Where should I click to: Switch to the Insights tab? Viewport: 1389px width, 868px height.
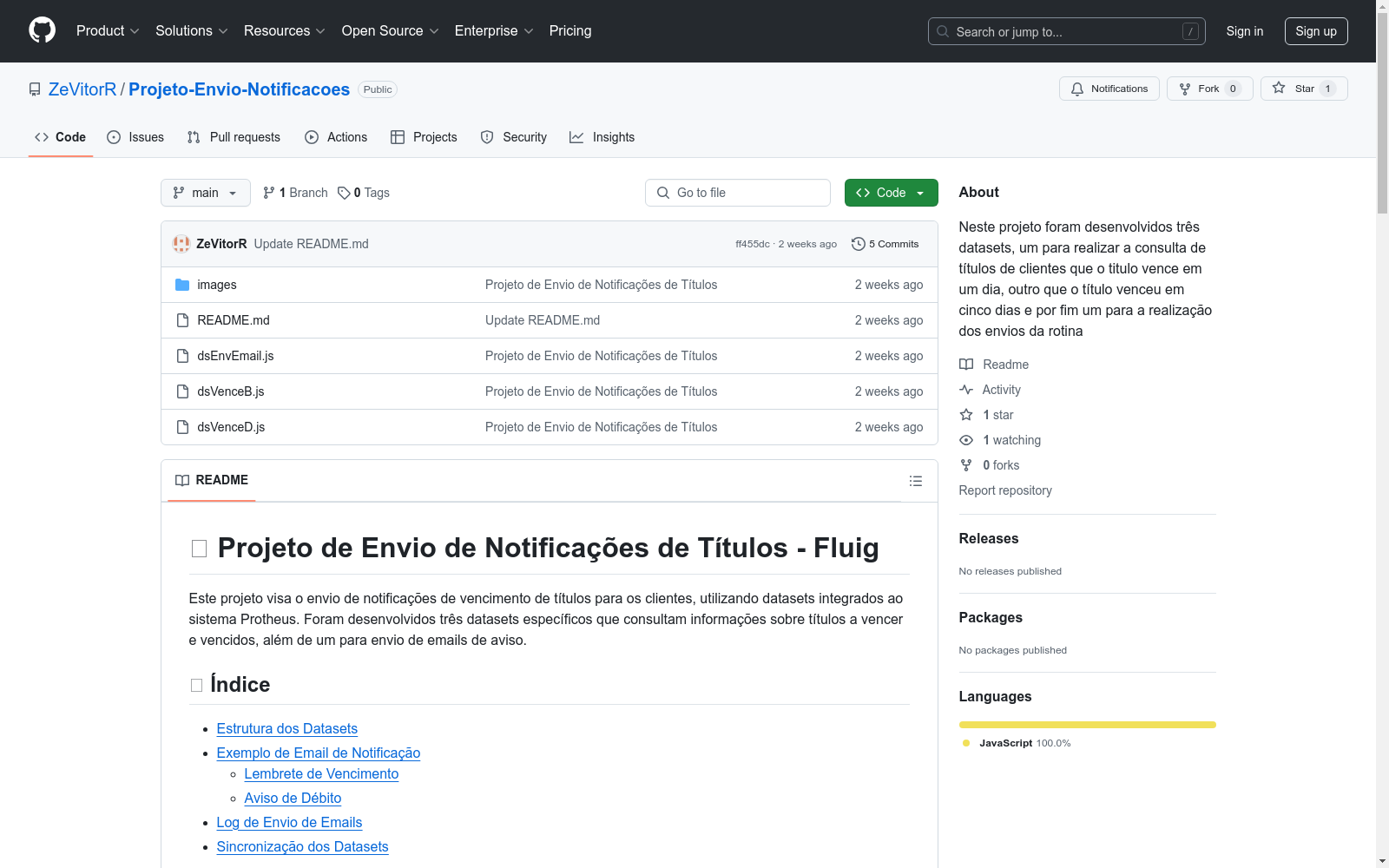[x=602, y=137]
